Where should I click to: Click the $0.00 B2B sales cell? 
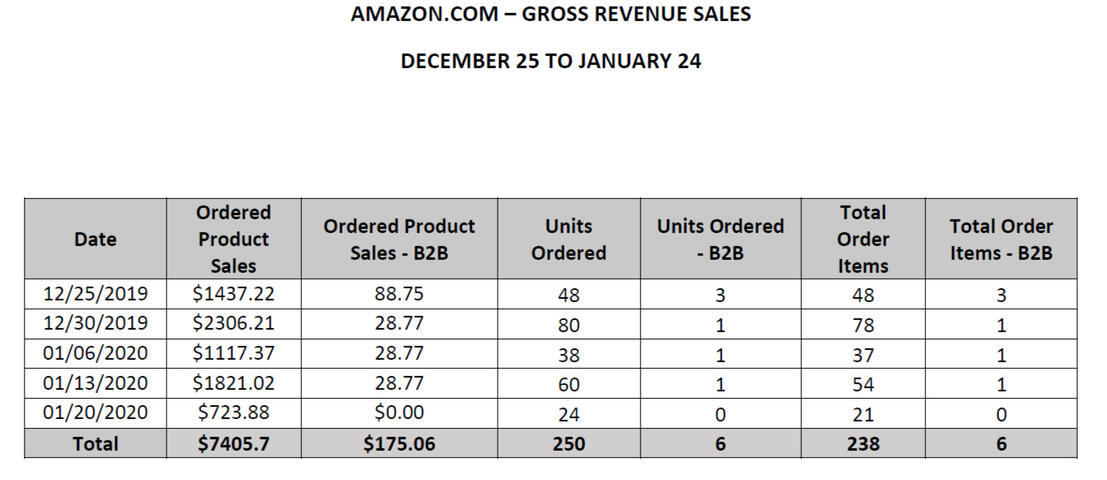pos(399,413)
